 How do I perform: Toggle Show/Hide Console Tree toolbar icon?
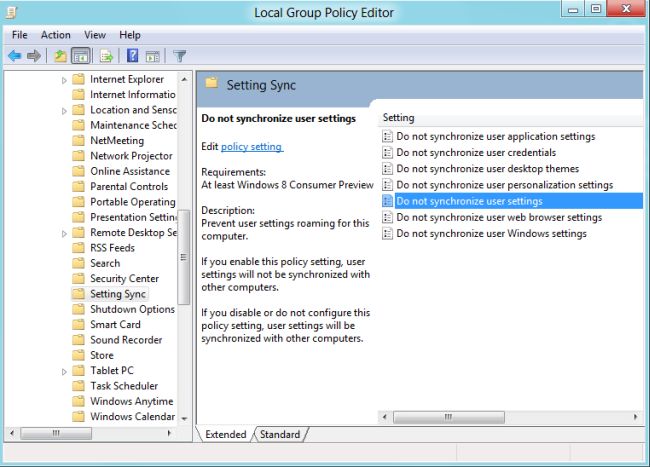[80, 56]
